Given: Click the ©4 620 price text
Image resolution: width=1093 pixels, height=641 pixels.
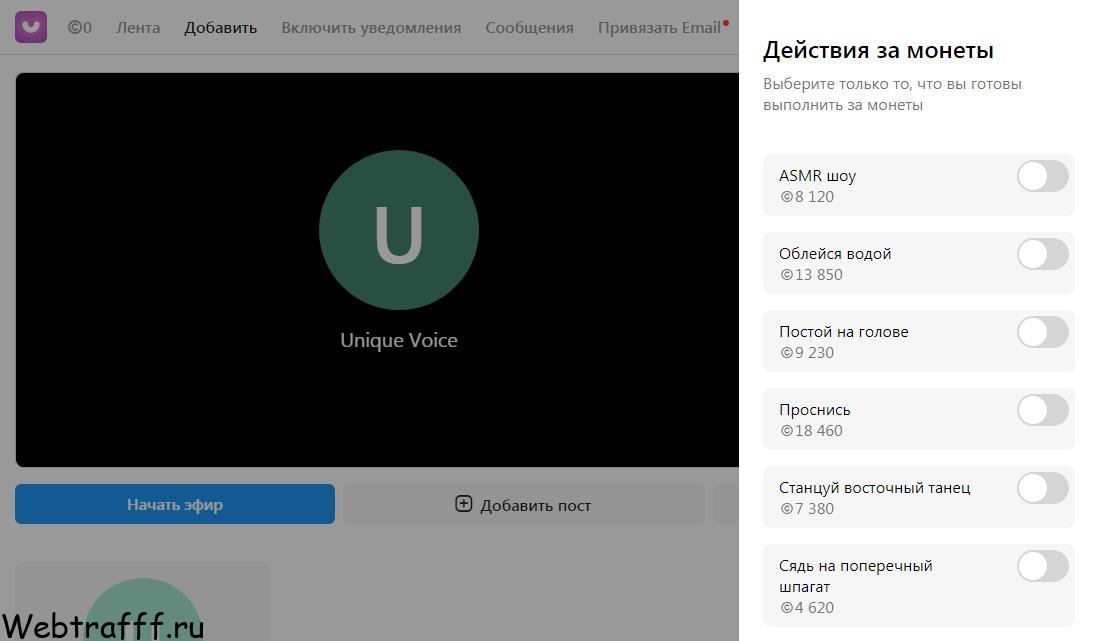Looking at the screenshot, I should coord(807,608).
